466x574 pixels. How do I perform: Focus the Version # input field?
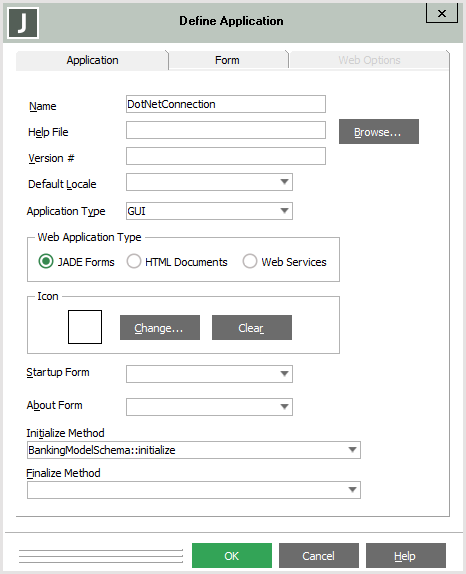[x=226, y=156]
